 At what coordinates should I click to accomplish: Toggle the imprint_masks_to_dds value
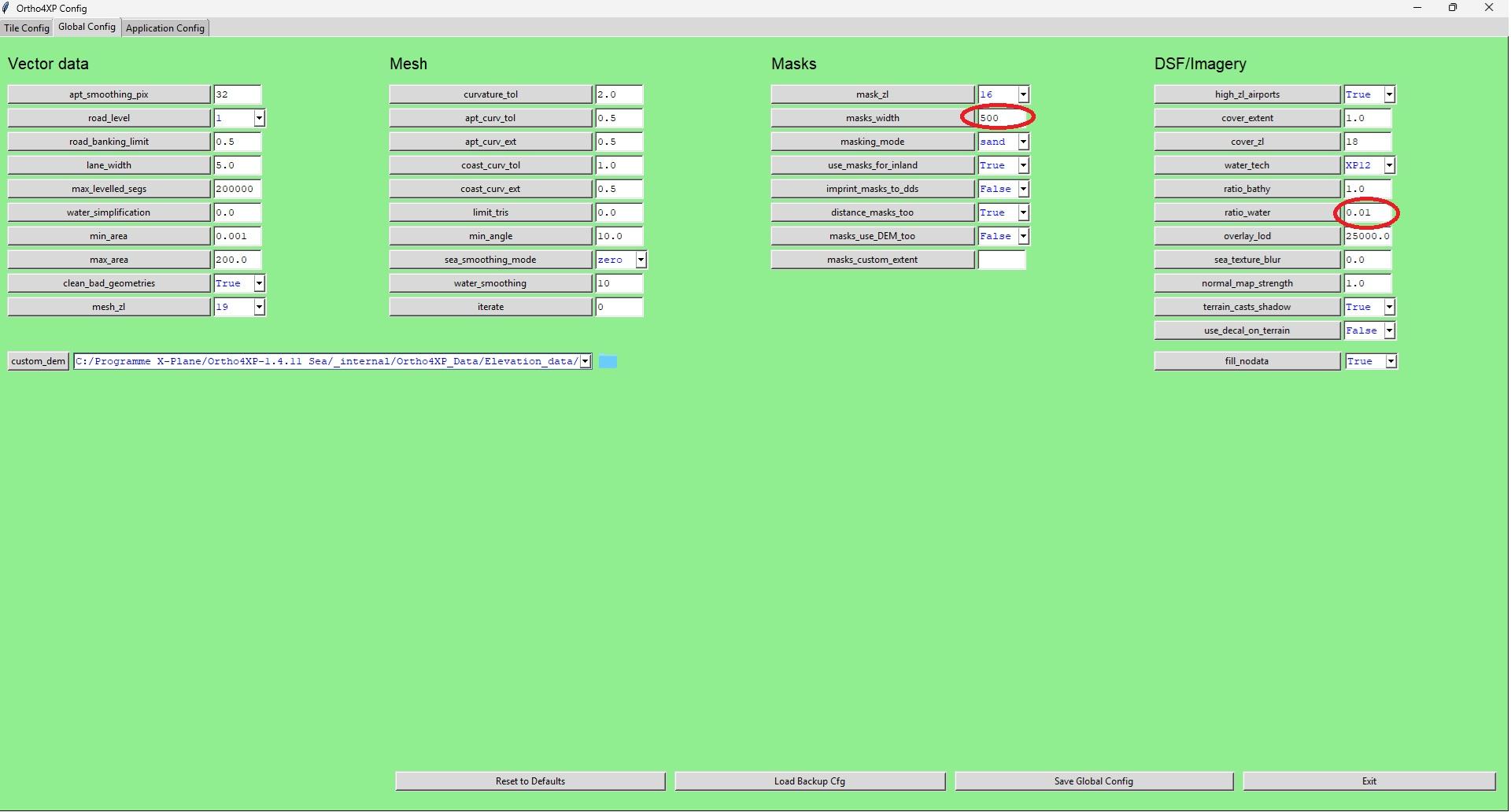click(1023, 189)
